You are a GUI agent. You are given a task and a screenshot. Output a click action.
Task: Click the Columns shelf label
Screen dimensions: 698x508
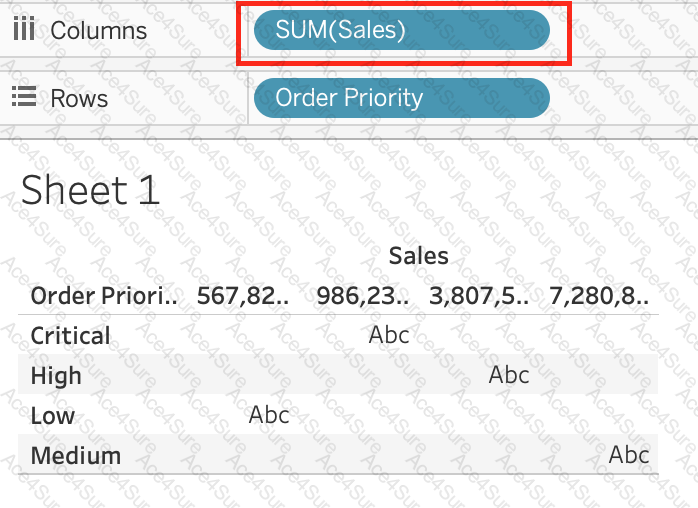pos(98,30)
